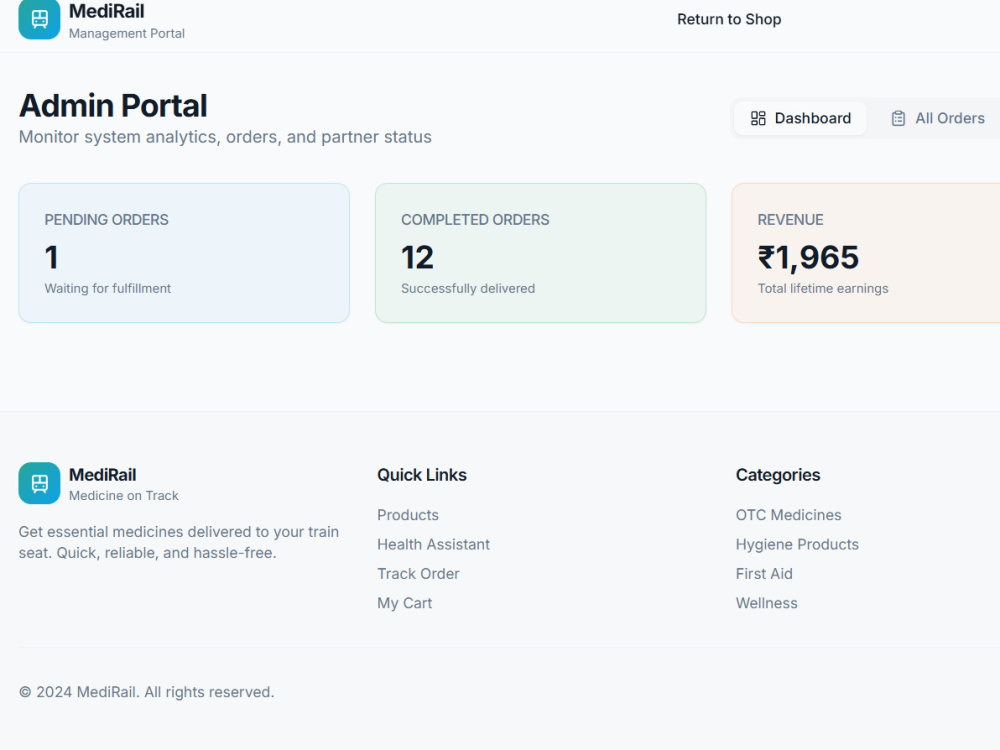Click the Completed Orders card
The height and width of the screenshot is (750, 1000).
[x=540, y=253]
